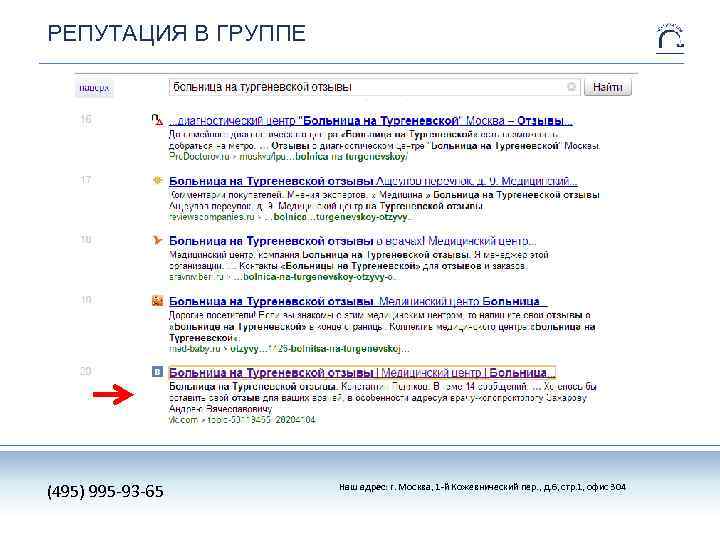
Task: Click the sravni.ru bird favicon
Action: point(157,240)
